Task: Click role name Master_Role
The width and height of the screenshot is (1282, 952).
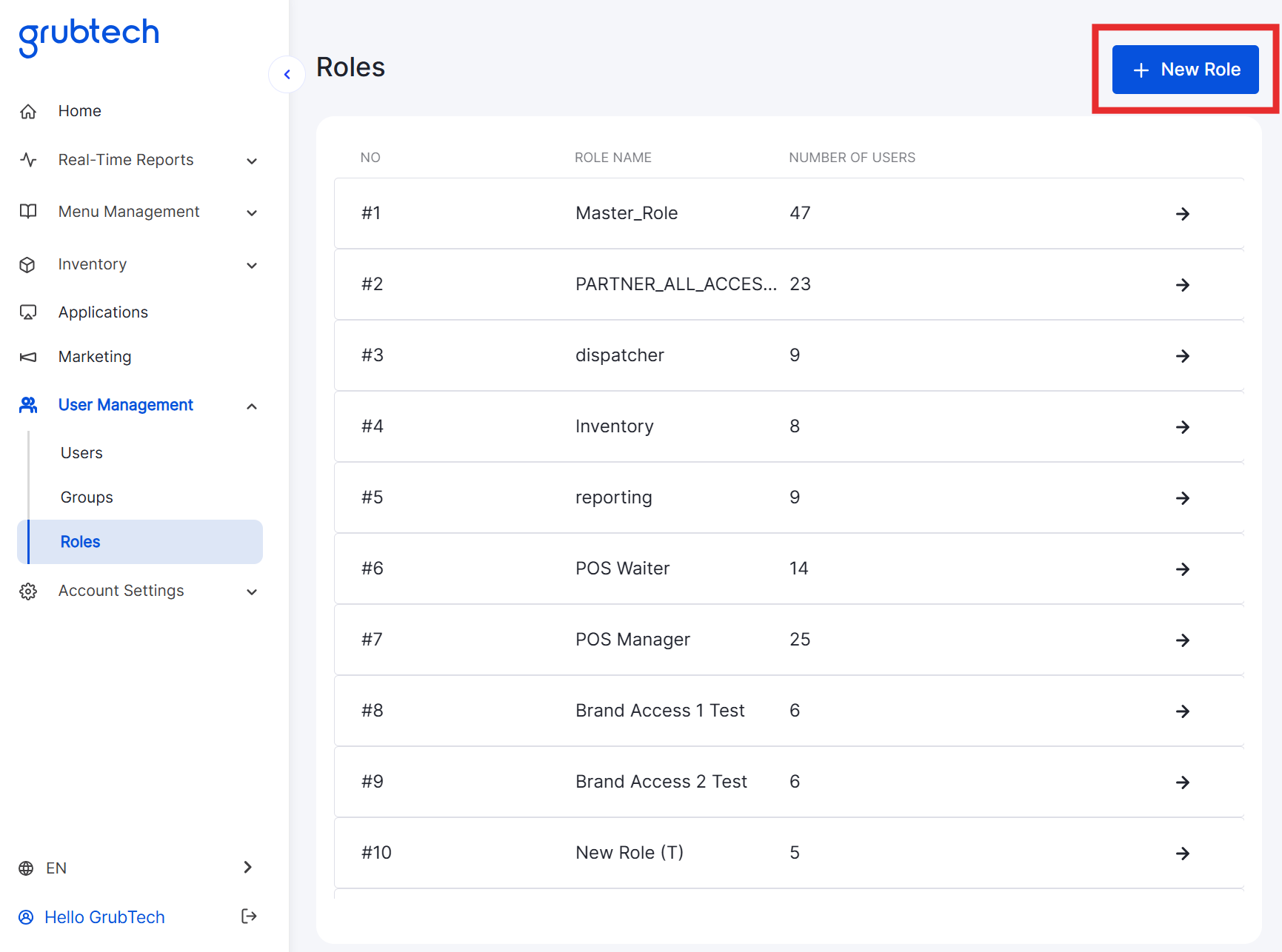Action: 627,213
